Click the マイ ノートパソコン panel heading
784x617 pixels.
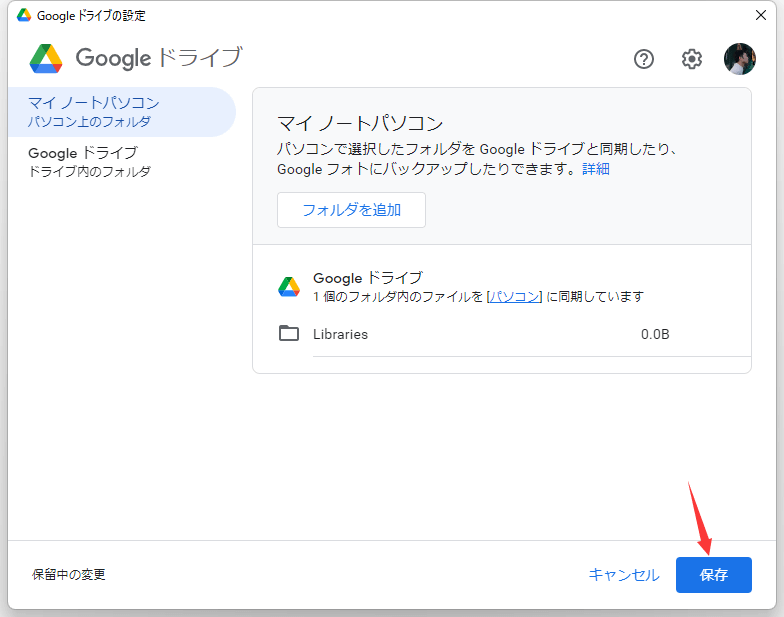360,123
